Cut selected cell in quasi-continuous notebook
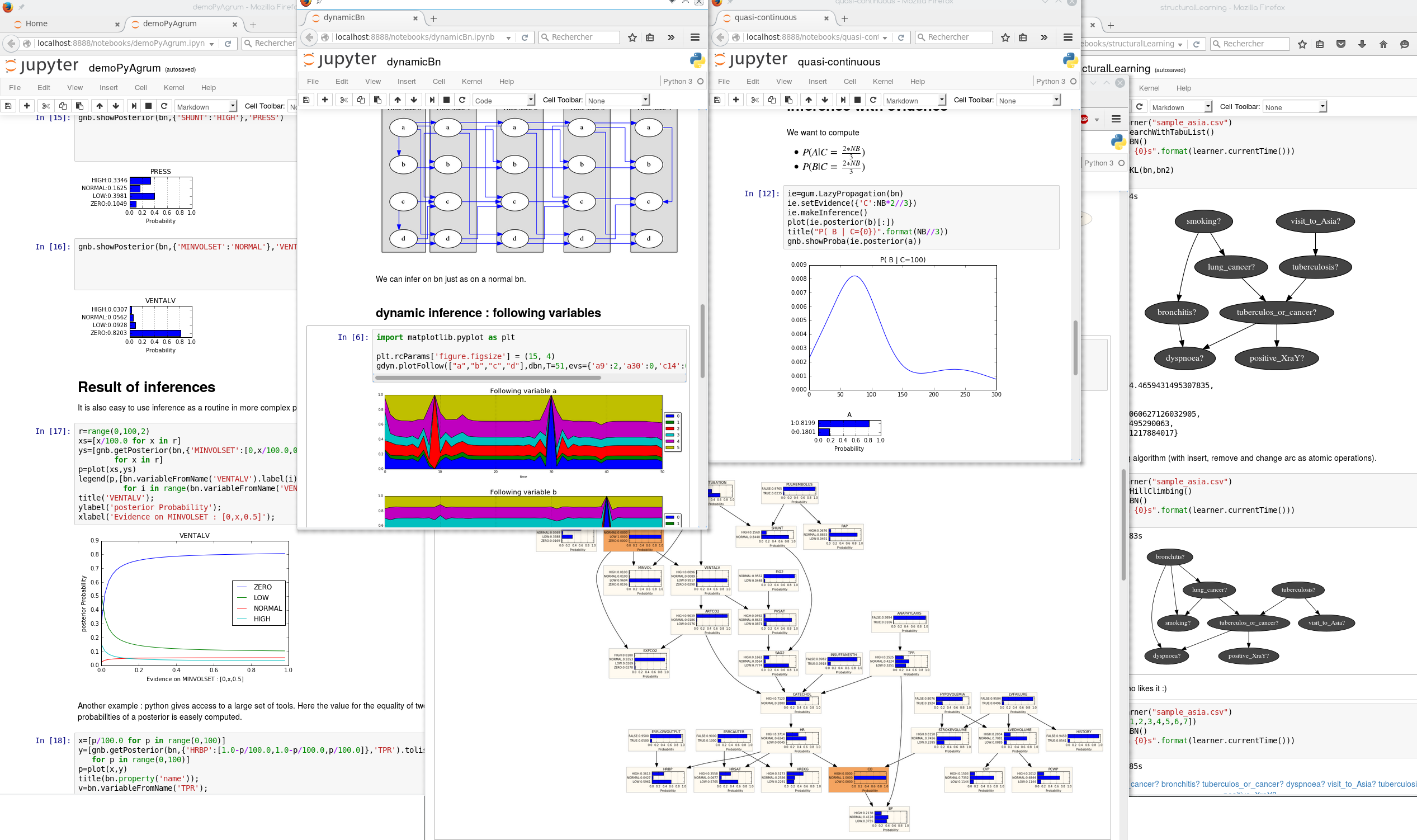 point(754,100)
